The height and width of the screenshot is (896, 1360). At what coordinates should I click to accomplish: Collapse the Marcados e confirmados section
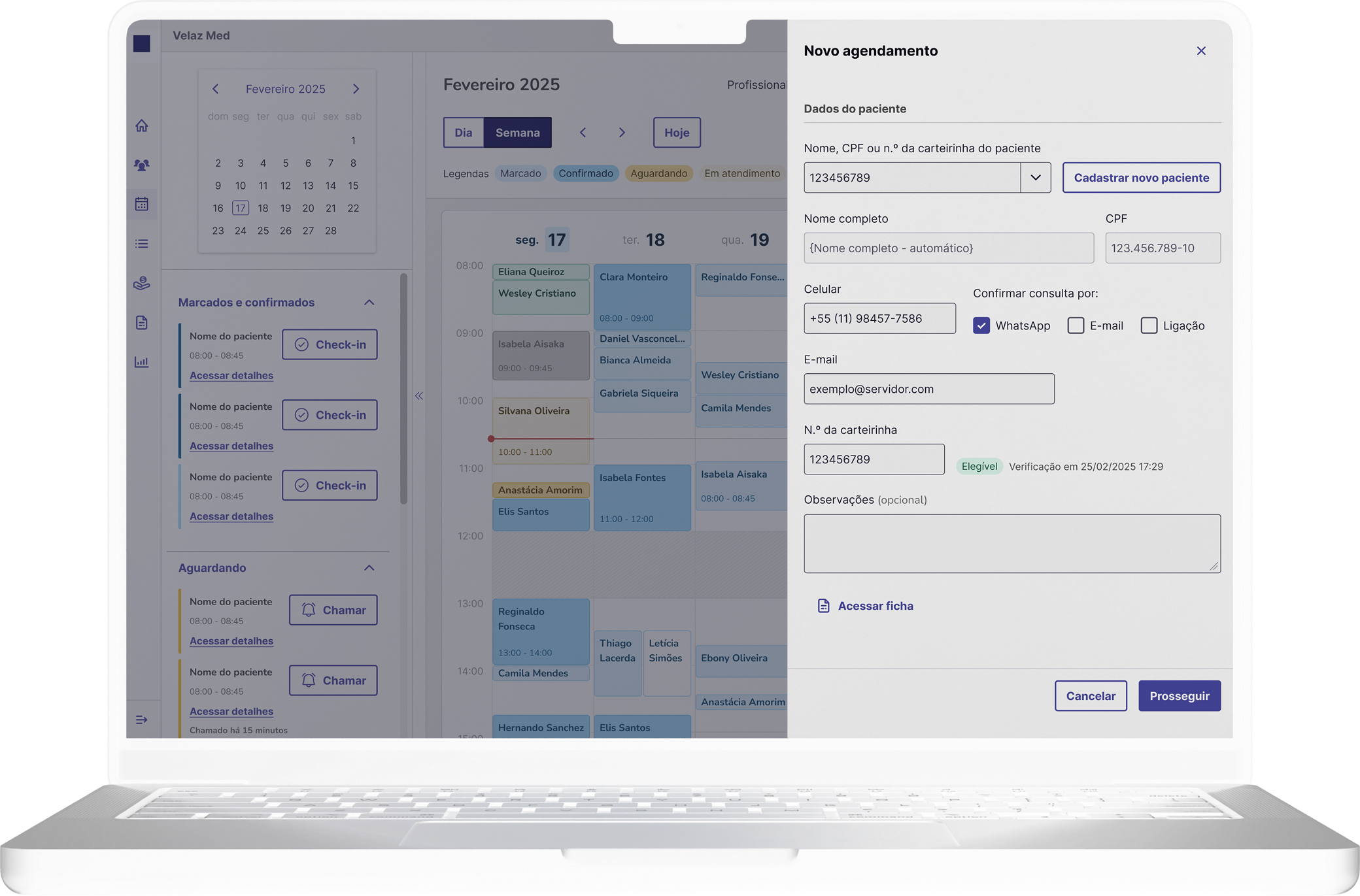coord(369,303)
